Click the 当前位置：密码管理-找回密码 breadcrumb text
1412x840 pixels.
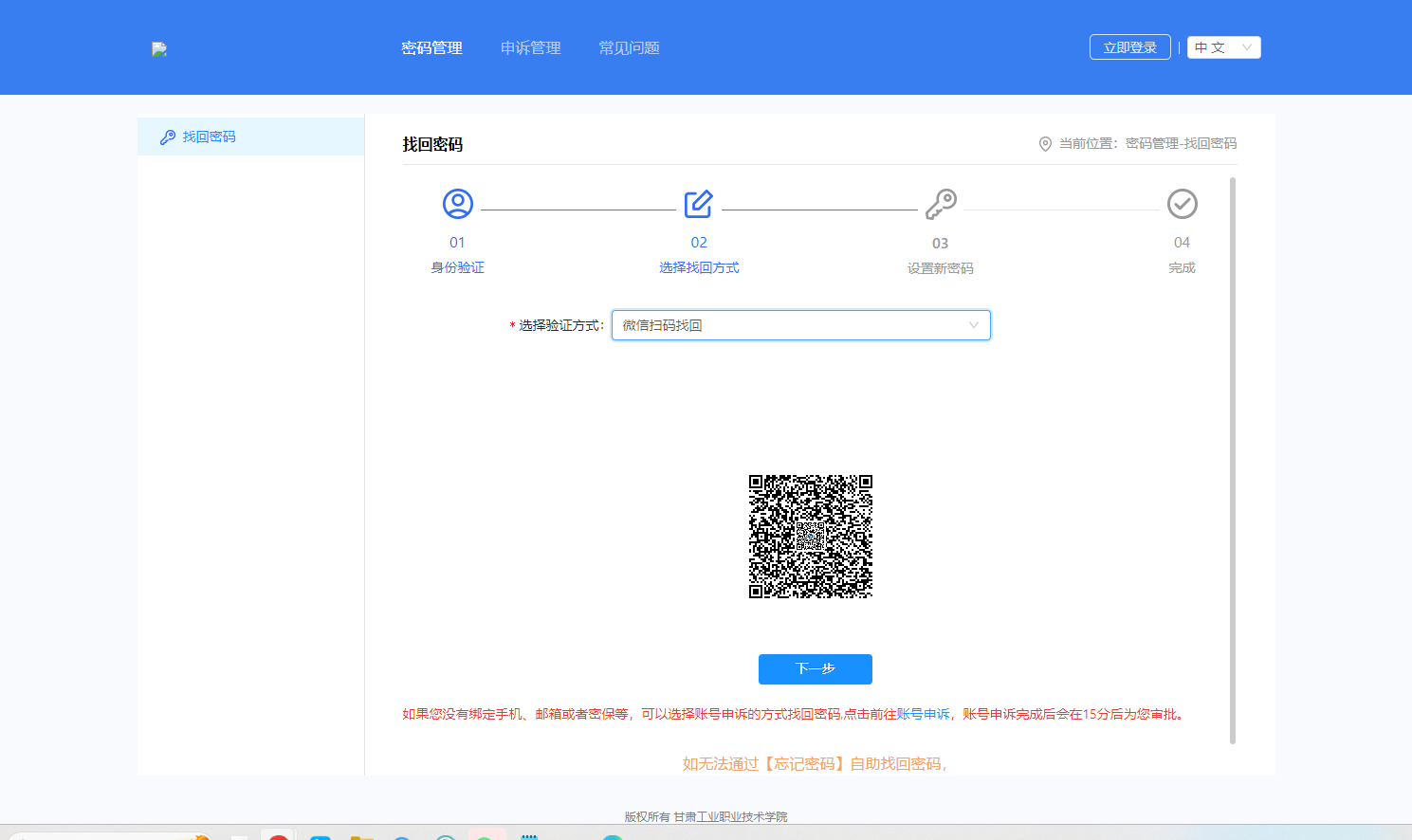click(1147, 143)
